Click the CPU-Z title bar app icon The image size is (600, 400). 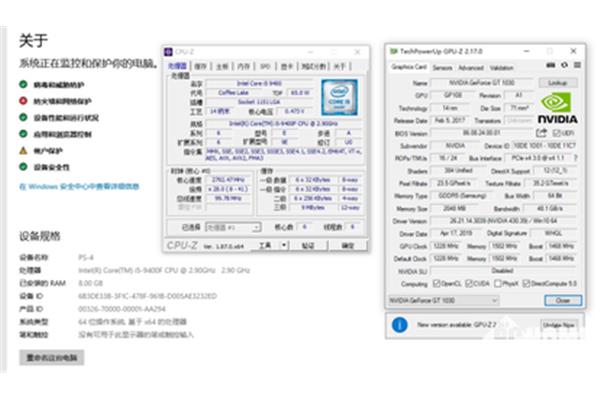click(168, 52)
